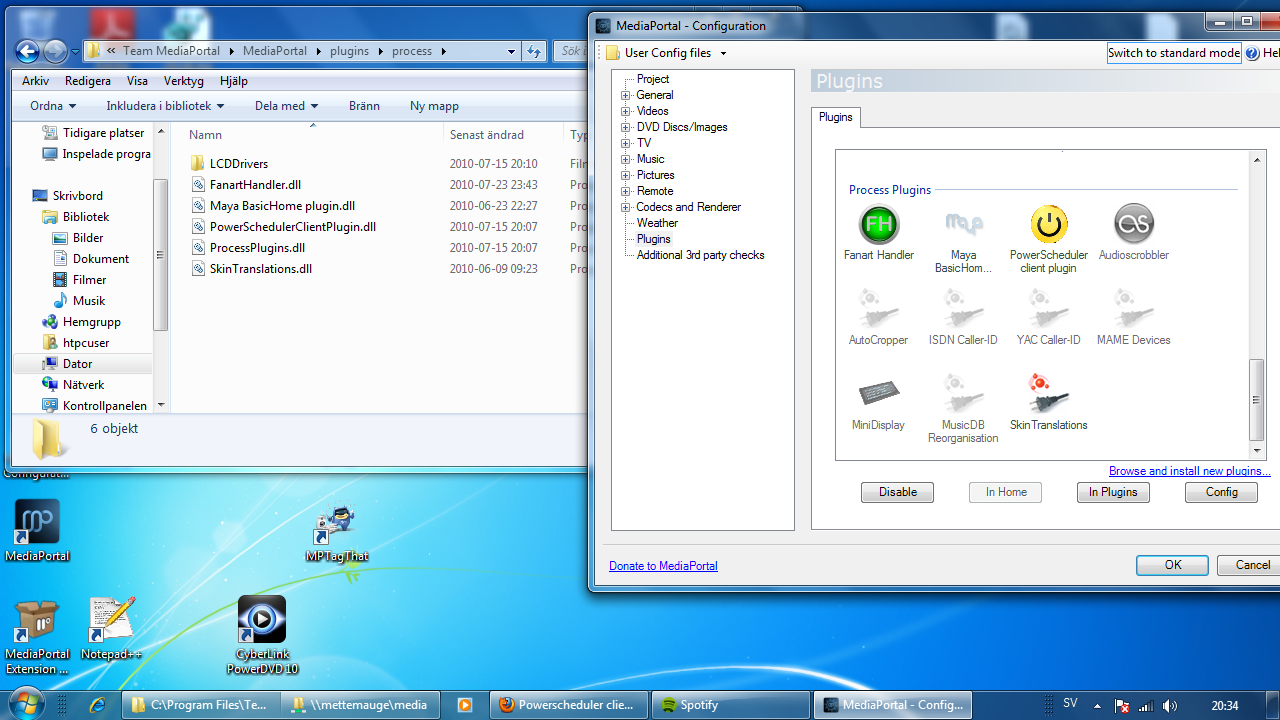
Task: Select the MAME Devices plugin icon
Action: pos(1134,310)
